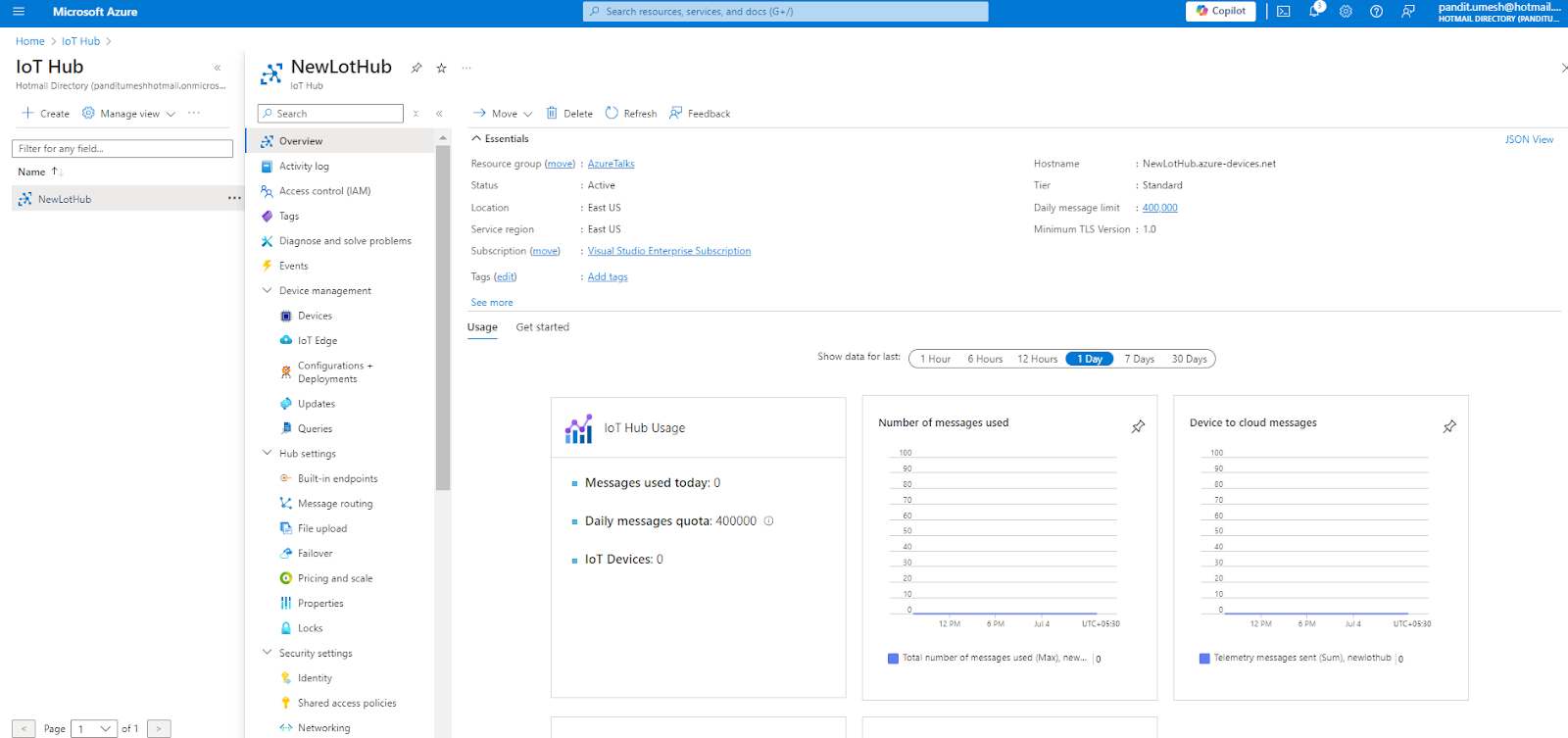
Task: Select the 6 Hours time range
Action: tap(985, 359)
